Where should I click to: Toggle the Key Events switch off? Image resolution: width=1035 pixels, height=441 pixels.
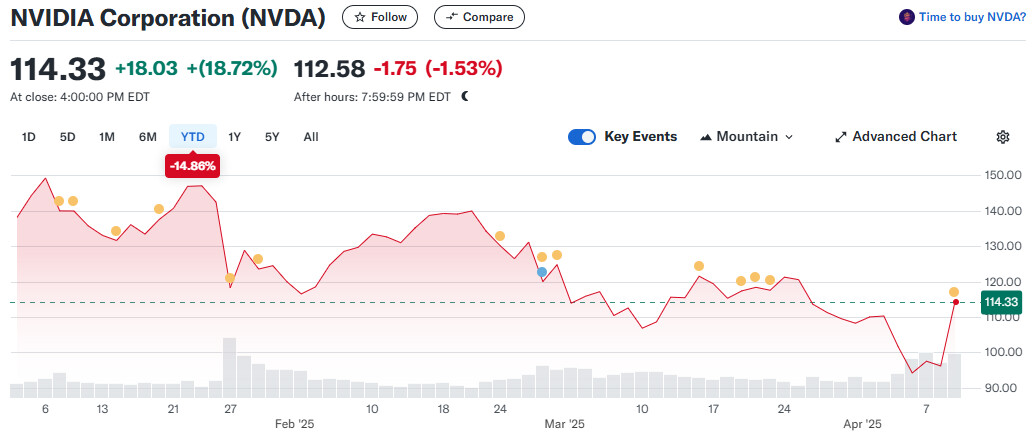[582, 137]
